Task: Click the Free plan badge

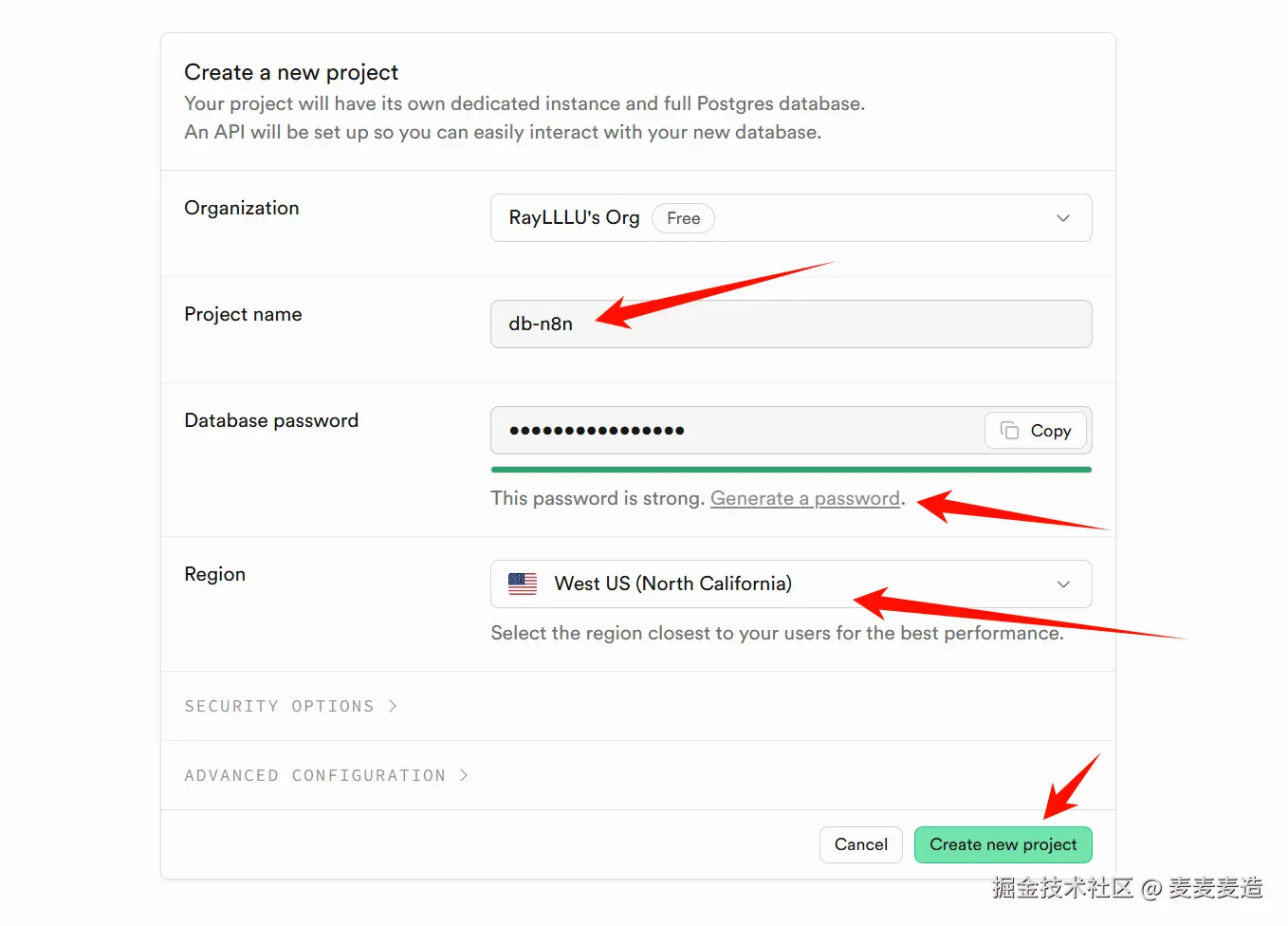Action: point(683,218)
